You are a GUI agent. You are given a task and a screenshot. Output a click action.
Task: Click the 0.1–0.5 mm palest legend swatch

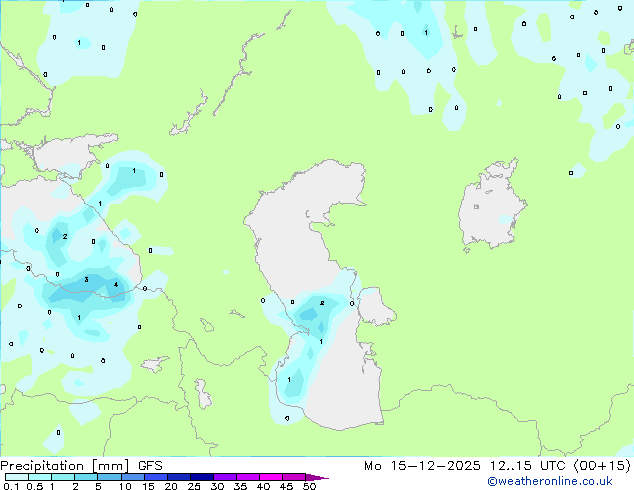point(17,477)
